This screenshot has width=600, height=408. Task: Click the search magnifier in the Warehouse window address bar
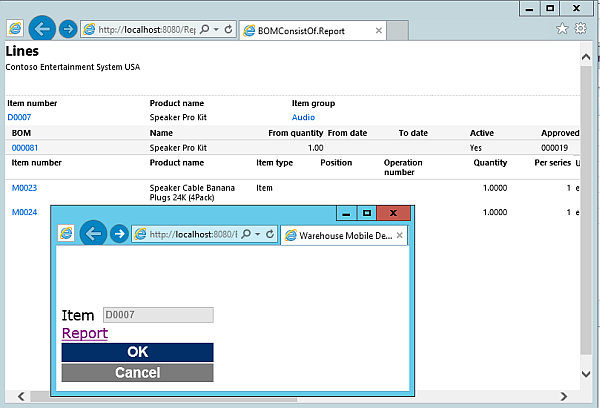pyautogui.click(x=246, y=233)
